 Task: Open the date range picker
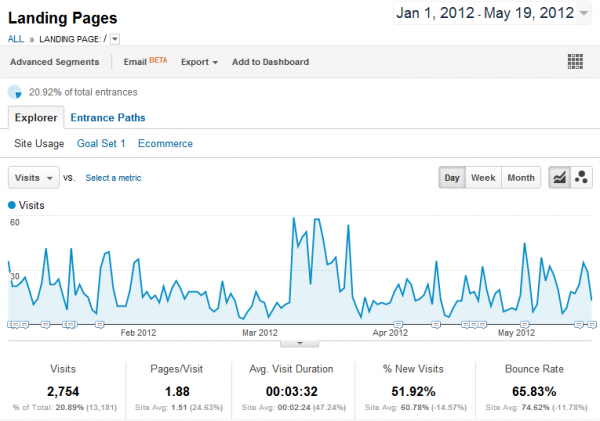coord(492,13)
